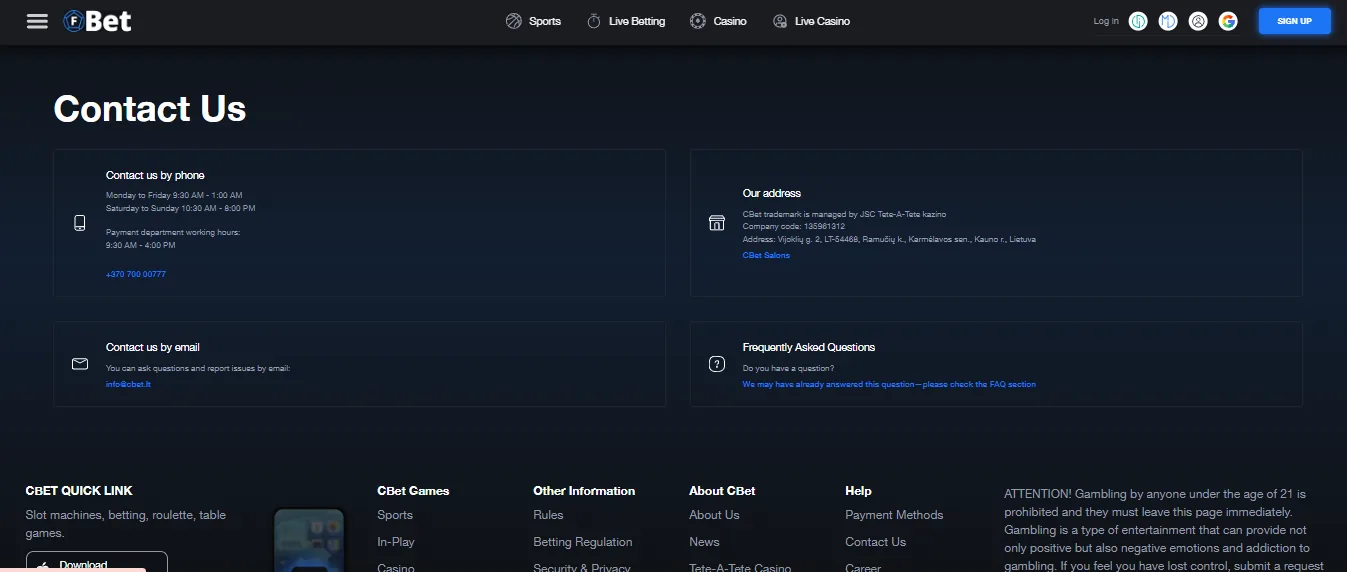Click the Download app button

click(x=97, y=562)
